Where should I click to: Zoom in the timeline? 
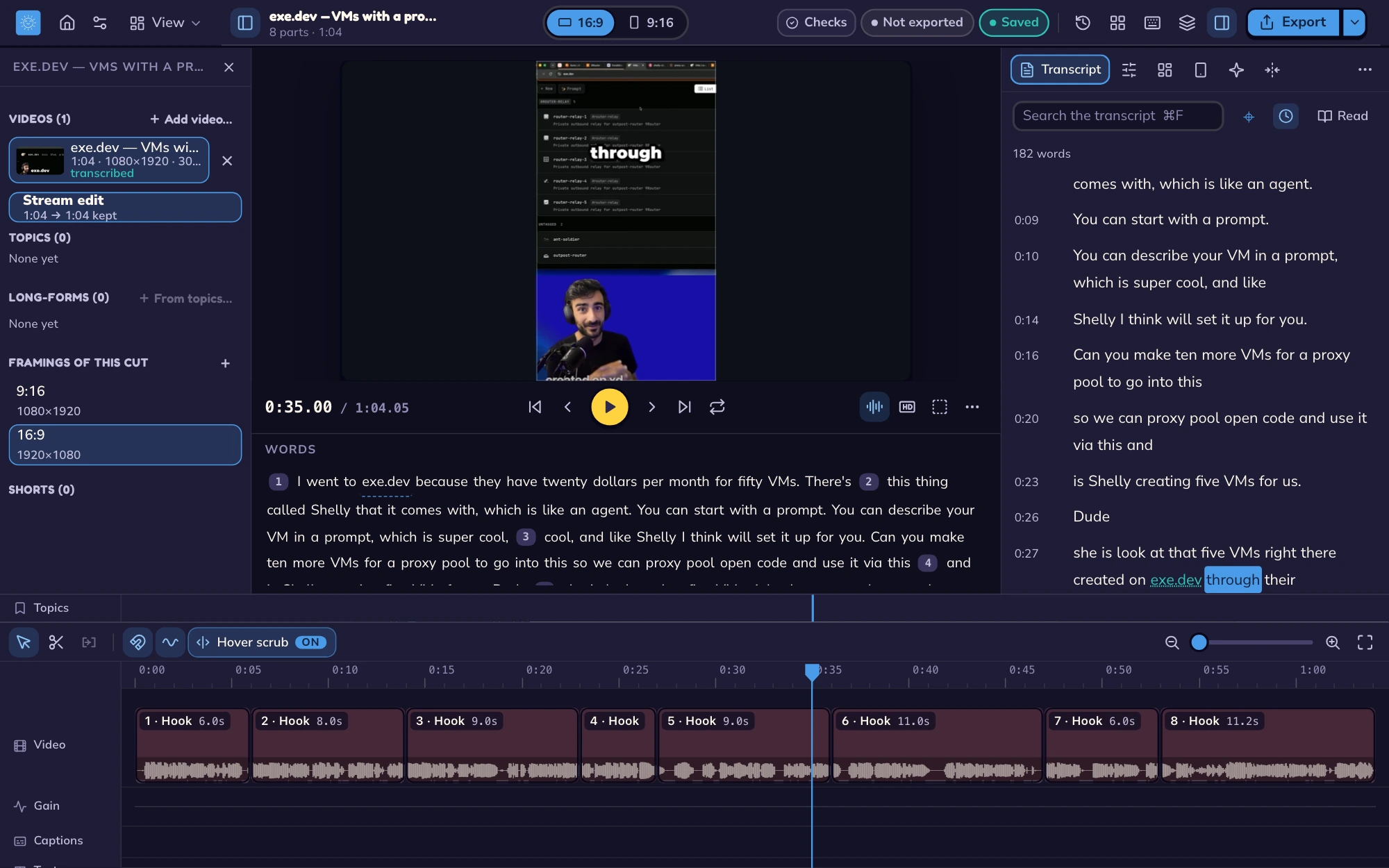[x=1333, y=643]
